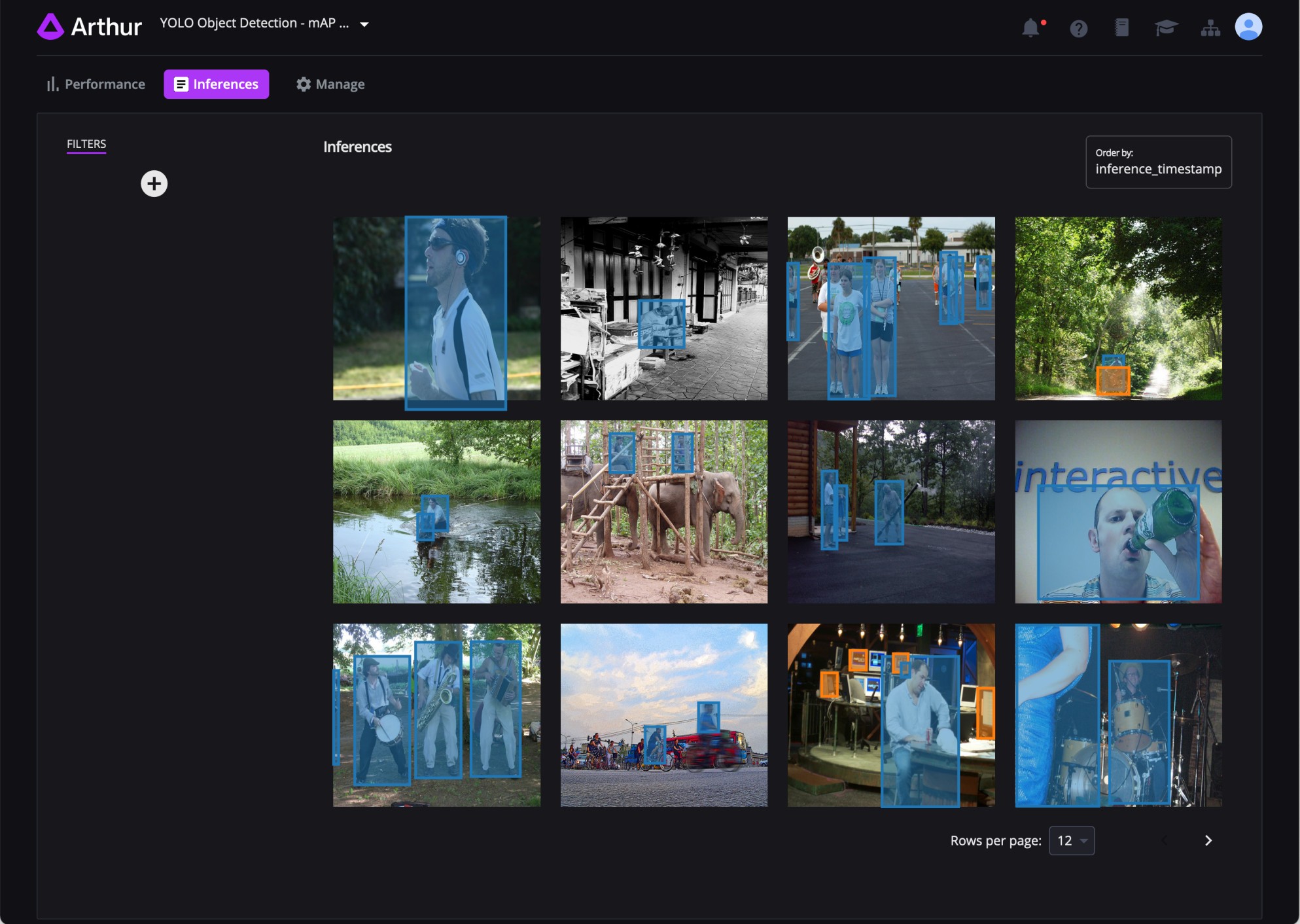Open the elephant inference image
The image size is (1300, 924).
click(x=663, y=512)
